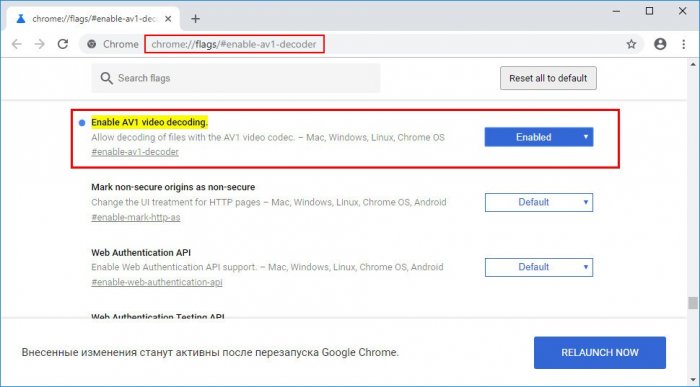The width and height of the screenshot is (700, 387).
Task: Follow the #enable-av1-decoder link
Action: click(x=135, y=152)
